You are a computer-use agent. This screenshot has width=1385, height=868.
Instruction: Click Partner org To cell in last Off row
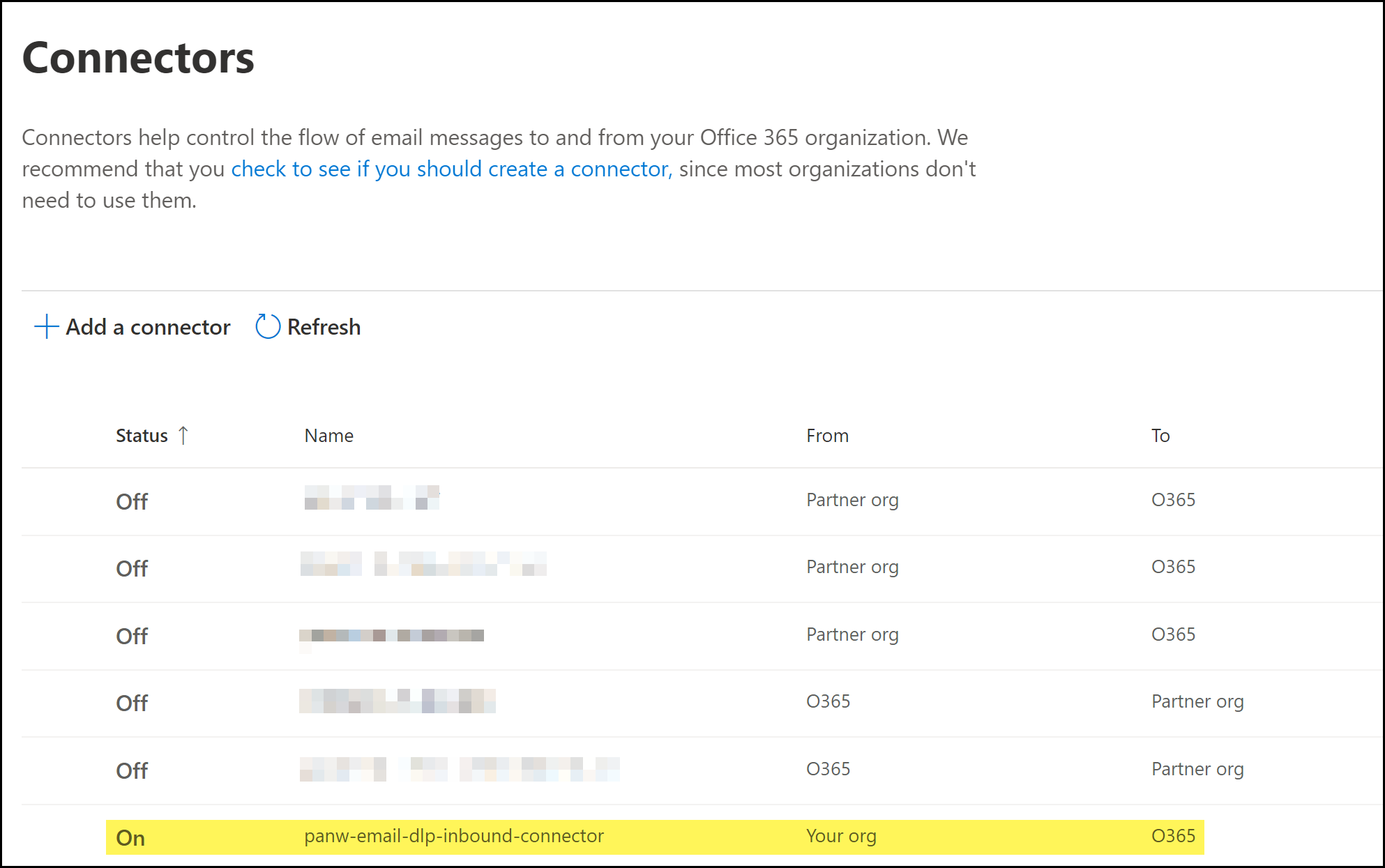pyautogui.click(x=1197, y=769)
